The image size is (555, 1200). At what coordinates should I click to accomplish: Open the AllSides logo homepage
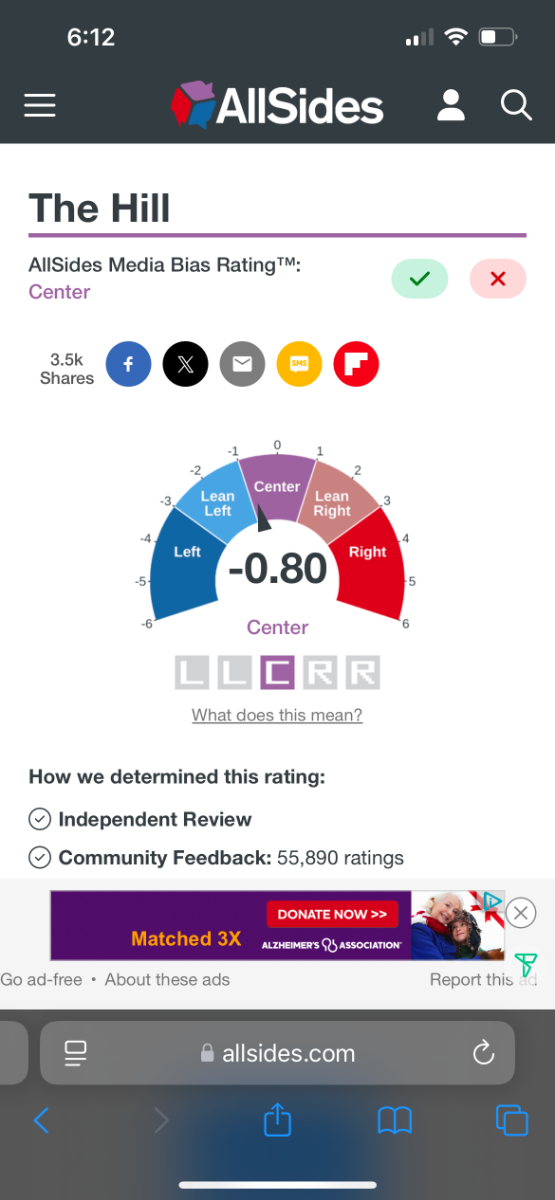(277, 105)
